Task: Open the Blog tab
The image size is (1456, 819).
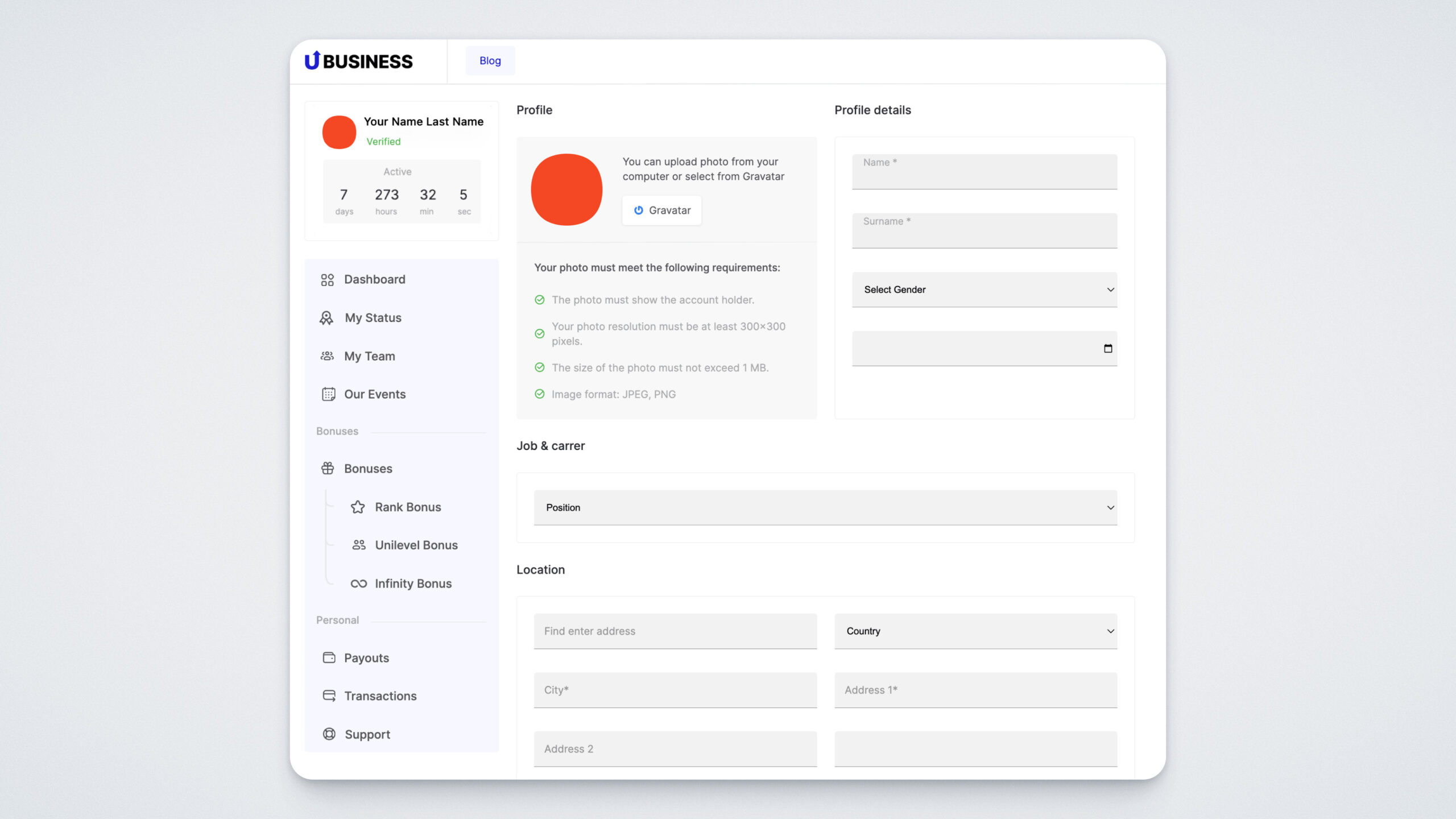Action: coord(490,60)
